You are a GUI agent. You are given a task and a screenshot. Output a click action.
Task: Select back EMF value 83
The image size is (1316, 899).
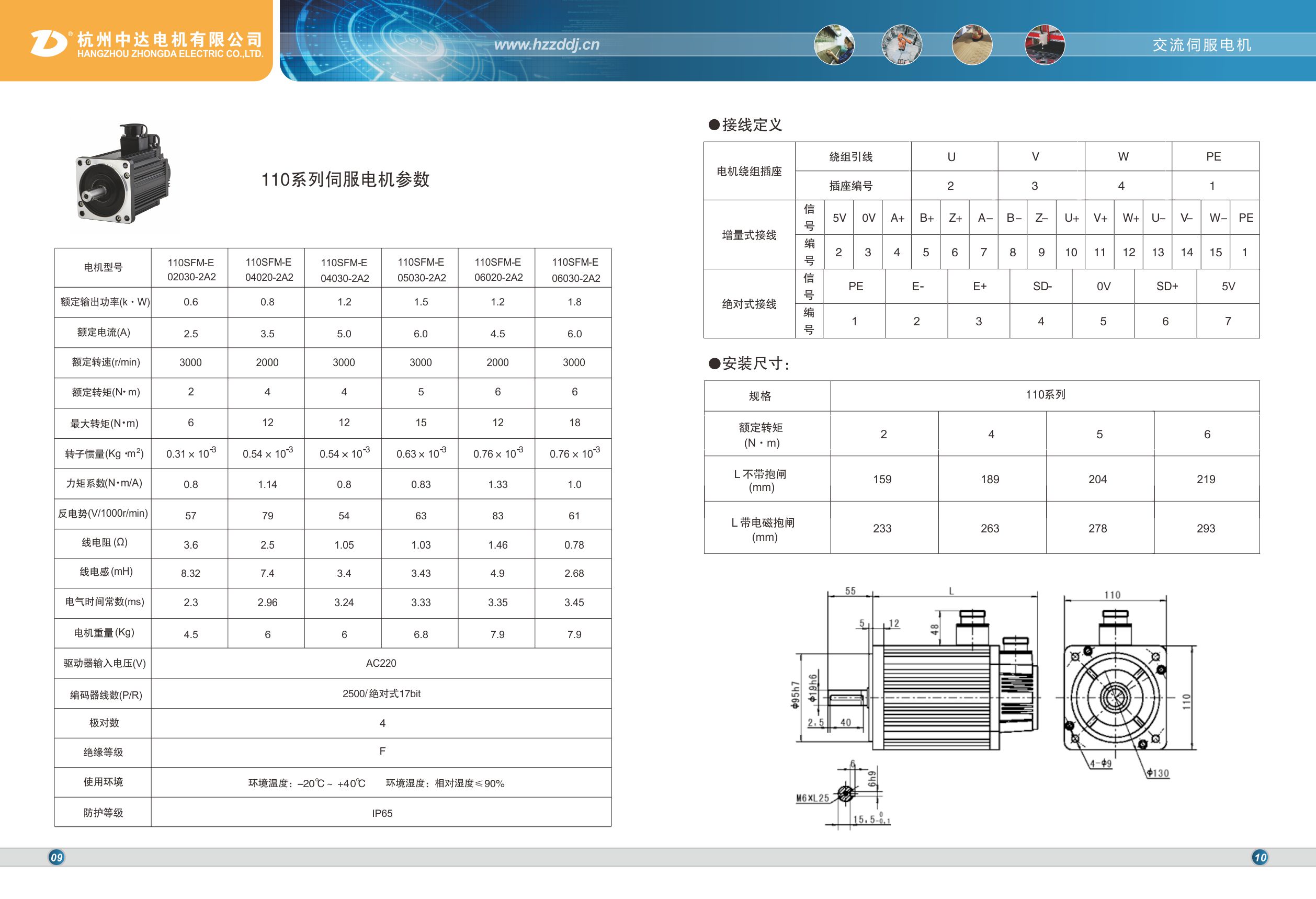498,516
